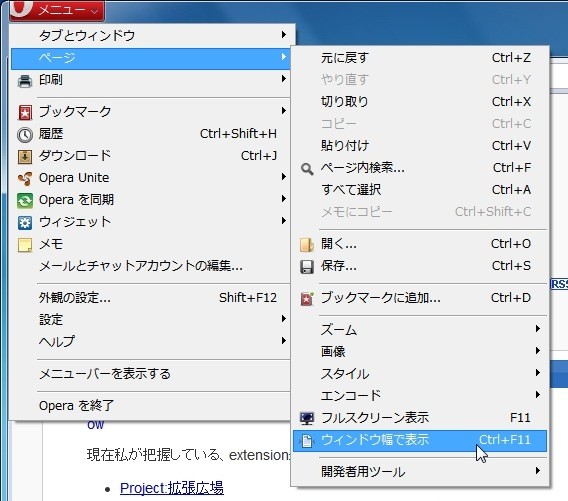Choose すべて選択 menu entry
This screenshot has width=568, height=501.
tap(420, 189)
